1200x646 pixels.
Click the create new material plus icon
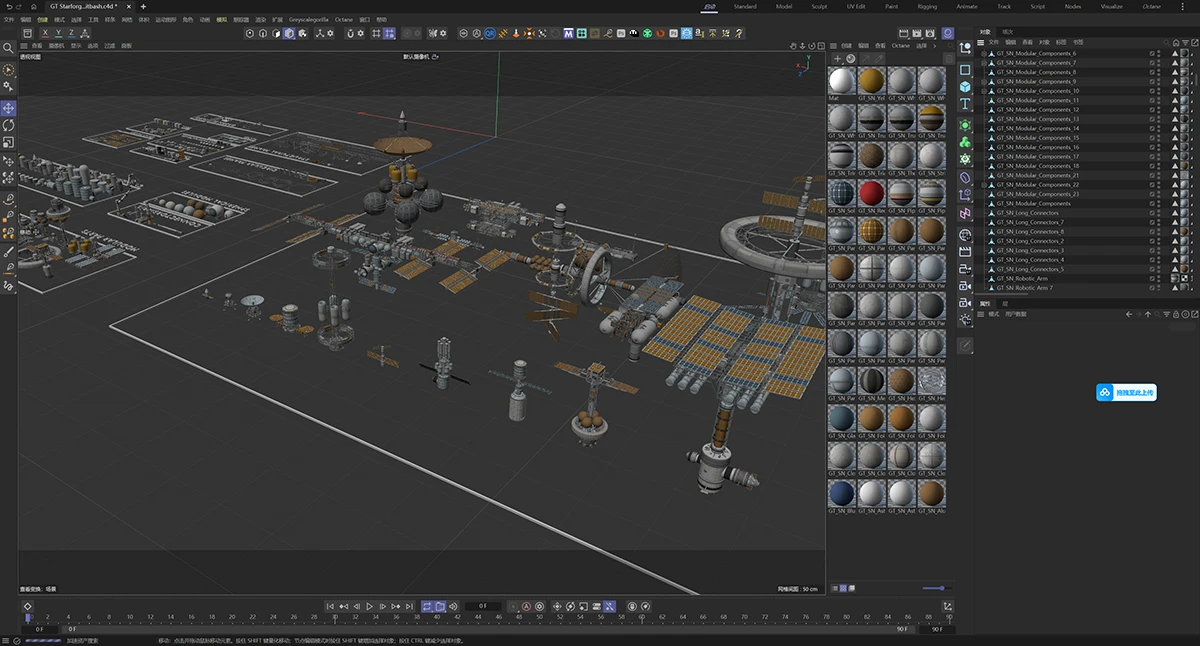837,59
